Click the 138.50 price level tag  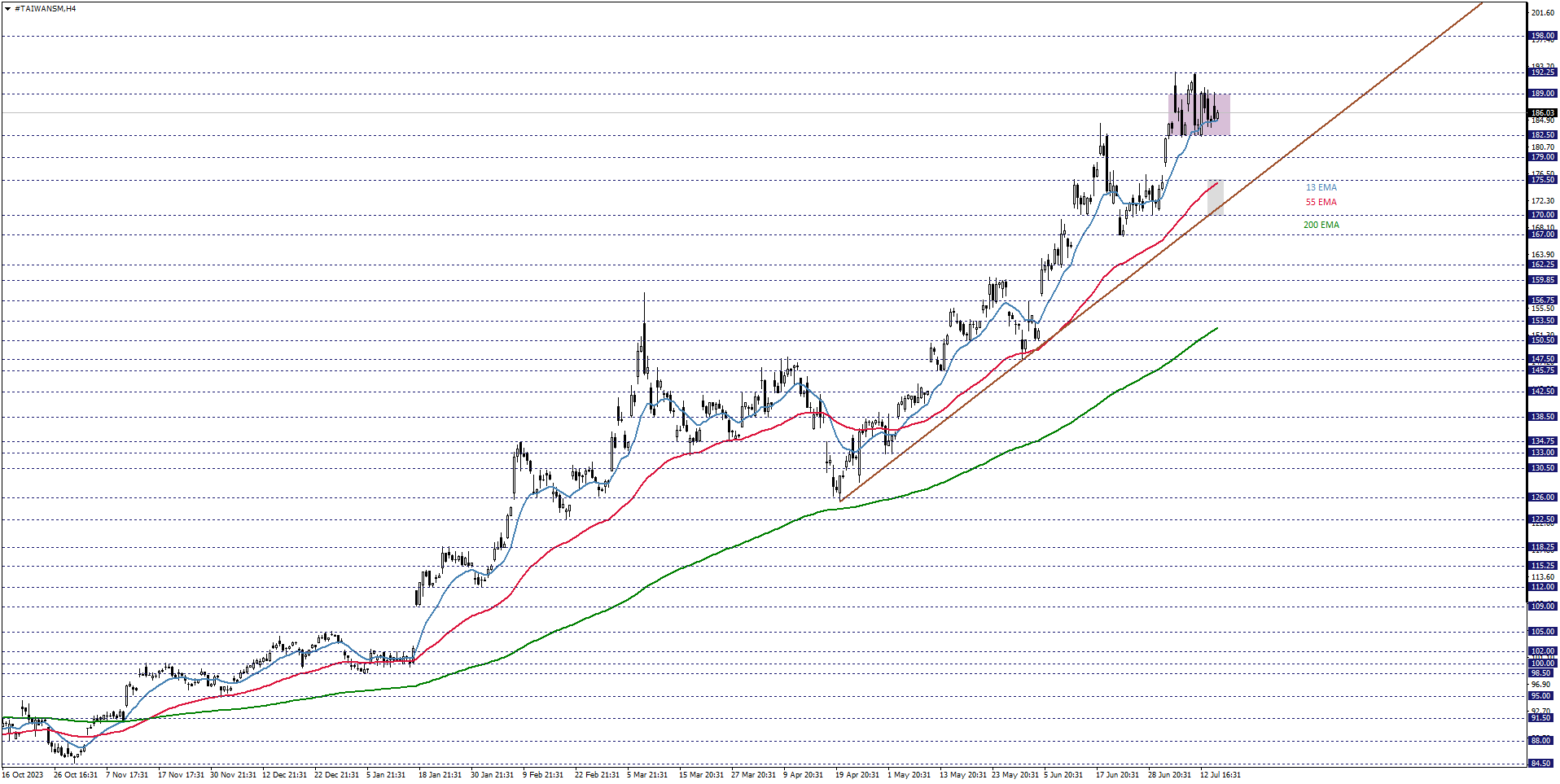pyautogui.click(x=1543, y=417)
